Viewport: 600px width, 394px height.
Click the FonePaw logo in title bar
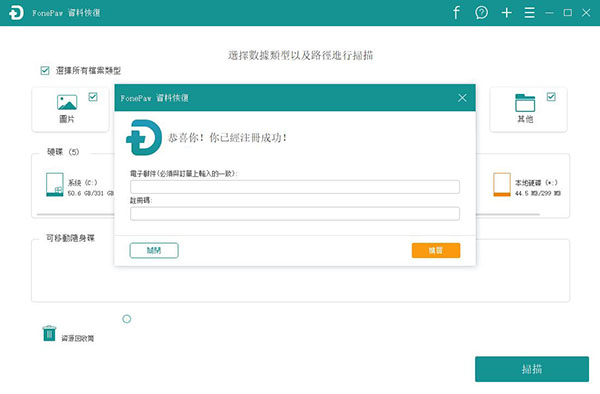(x=16, y=13)
